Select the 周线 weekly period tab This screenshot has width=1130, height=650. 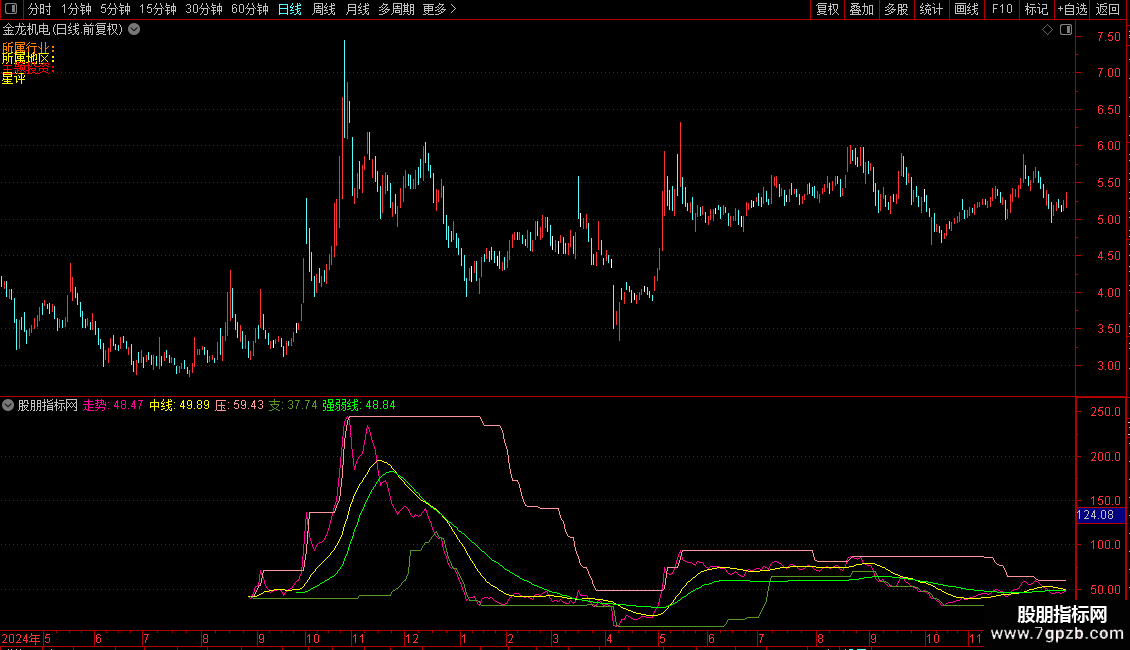(324, 9)
